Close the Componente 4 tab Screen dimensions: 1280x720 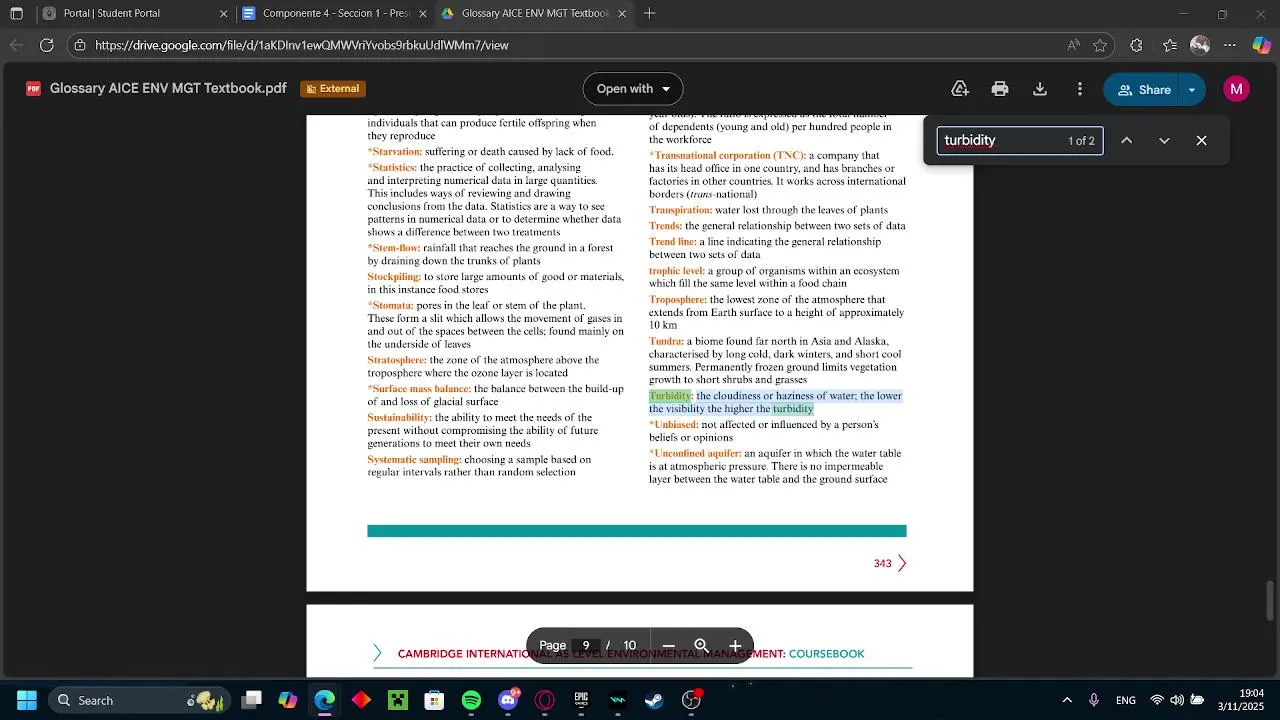(422, 14)
